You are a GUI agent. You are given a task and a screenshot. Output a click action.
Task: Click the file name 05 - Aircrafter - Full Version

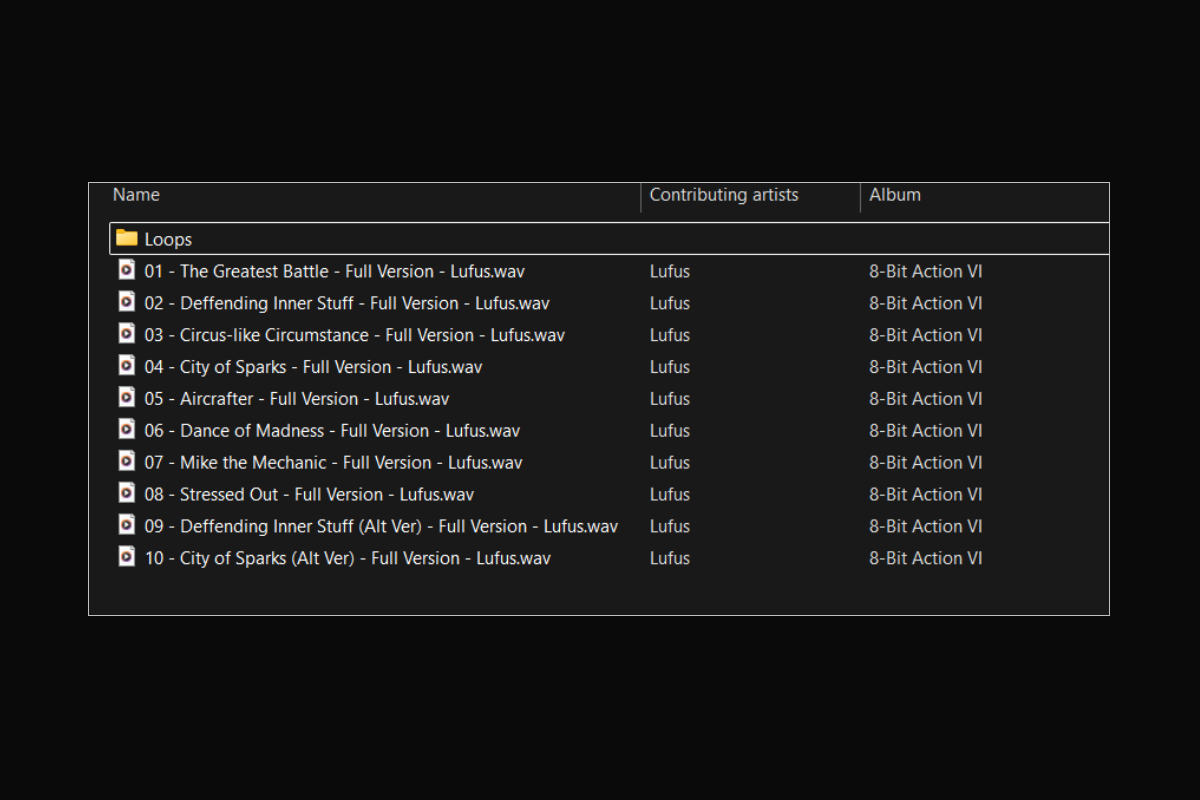tap(297, 398)
